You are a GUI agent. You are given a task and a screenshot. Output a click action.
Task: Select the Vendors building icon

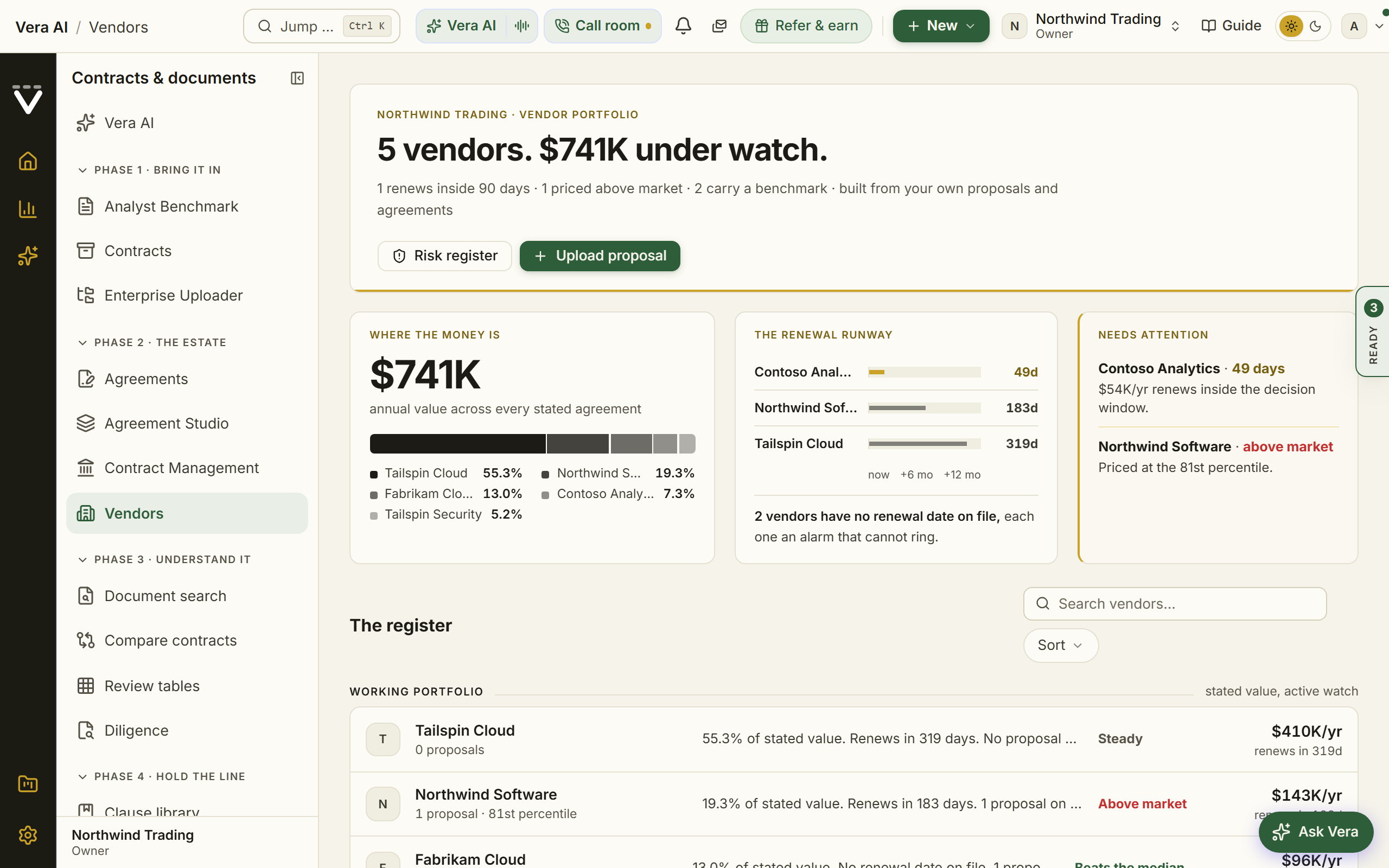pyautogui.click(x=86, y=513)
